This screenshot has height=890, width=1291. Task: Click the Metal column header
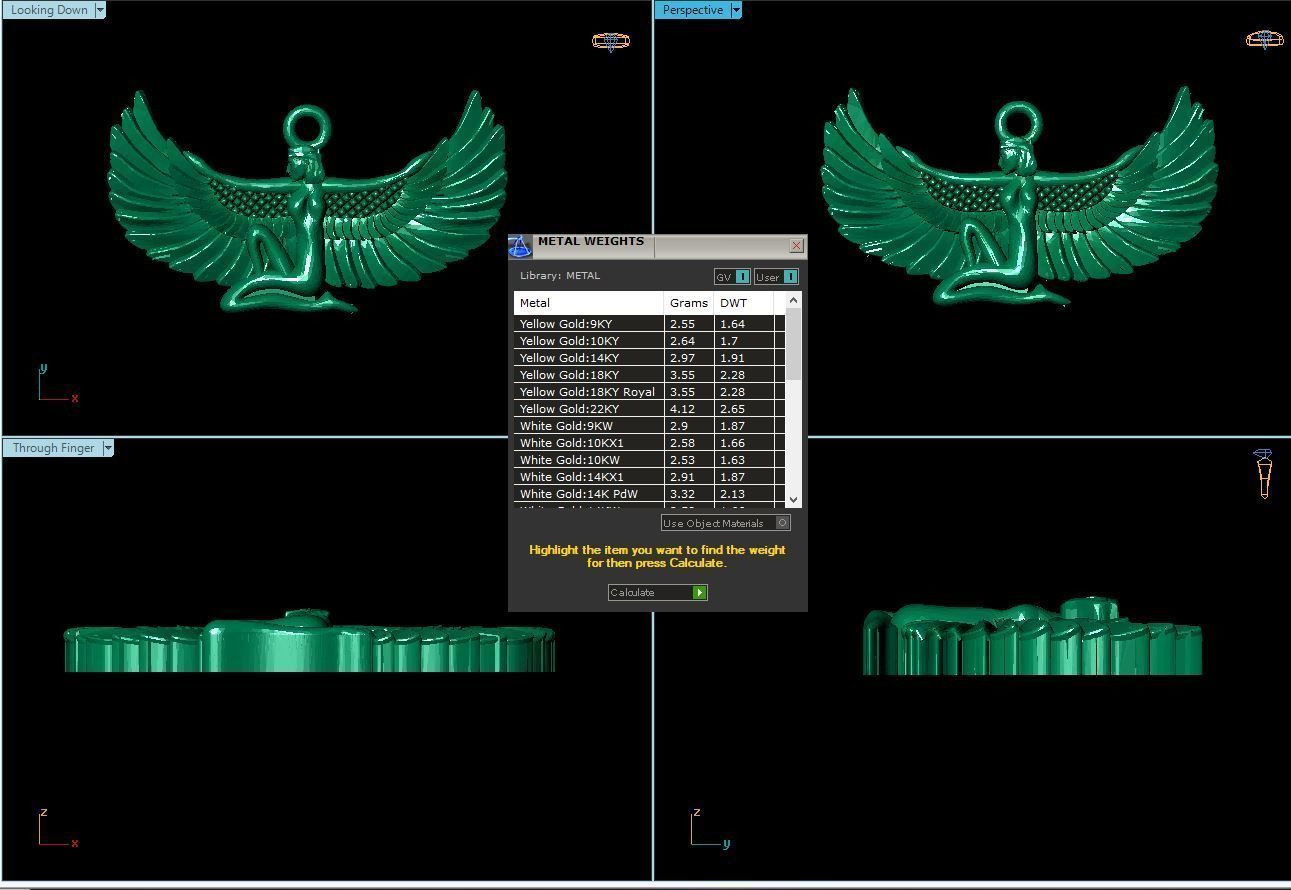[x=589, y=303]
